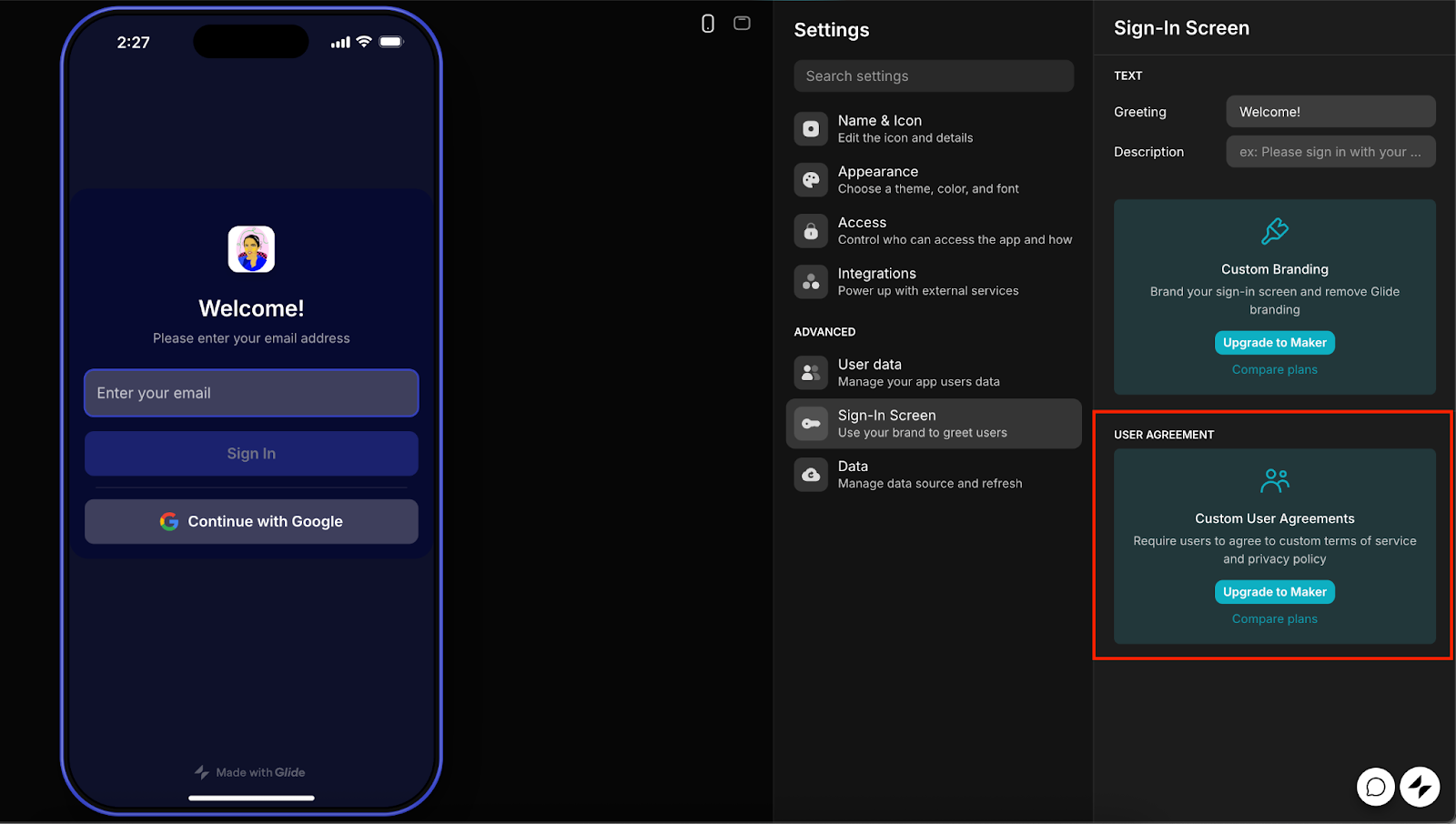
Task: Click the Access lock icon
Action: [811, 231]
